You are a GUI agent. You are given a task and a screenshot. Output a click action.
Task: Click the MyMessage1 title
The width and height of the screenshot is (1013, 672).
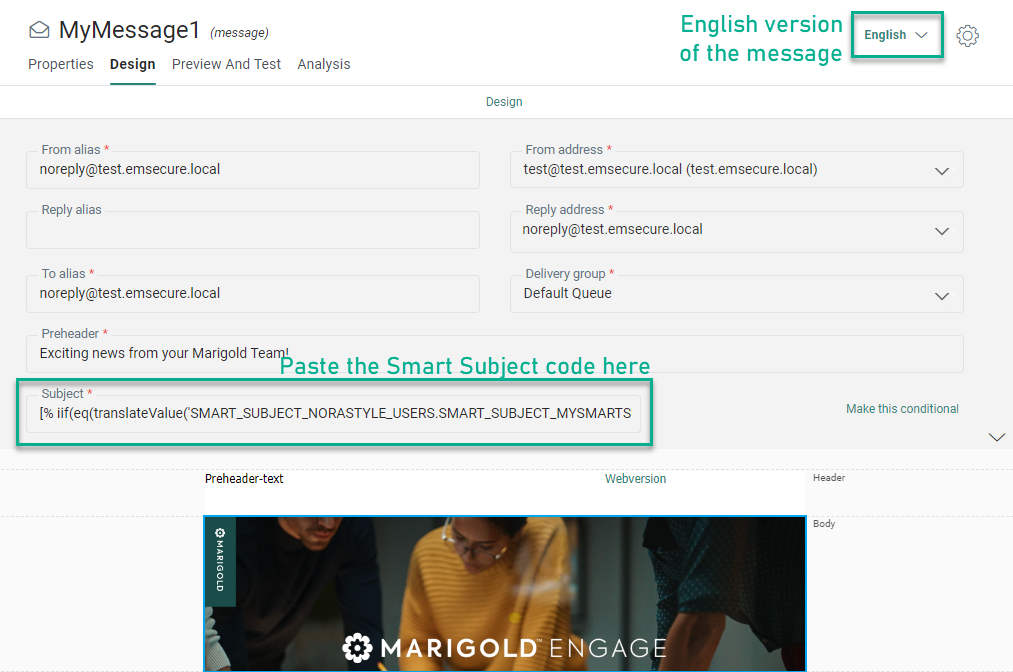[129, 30]
